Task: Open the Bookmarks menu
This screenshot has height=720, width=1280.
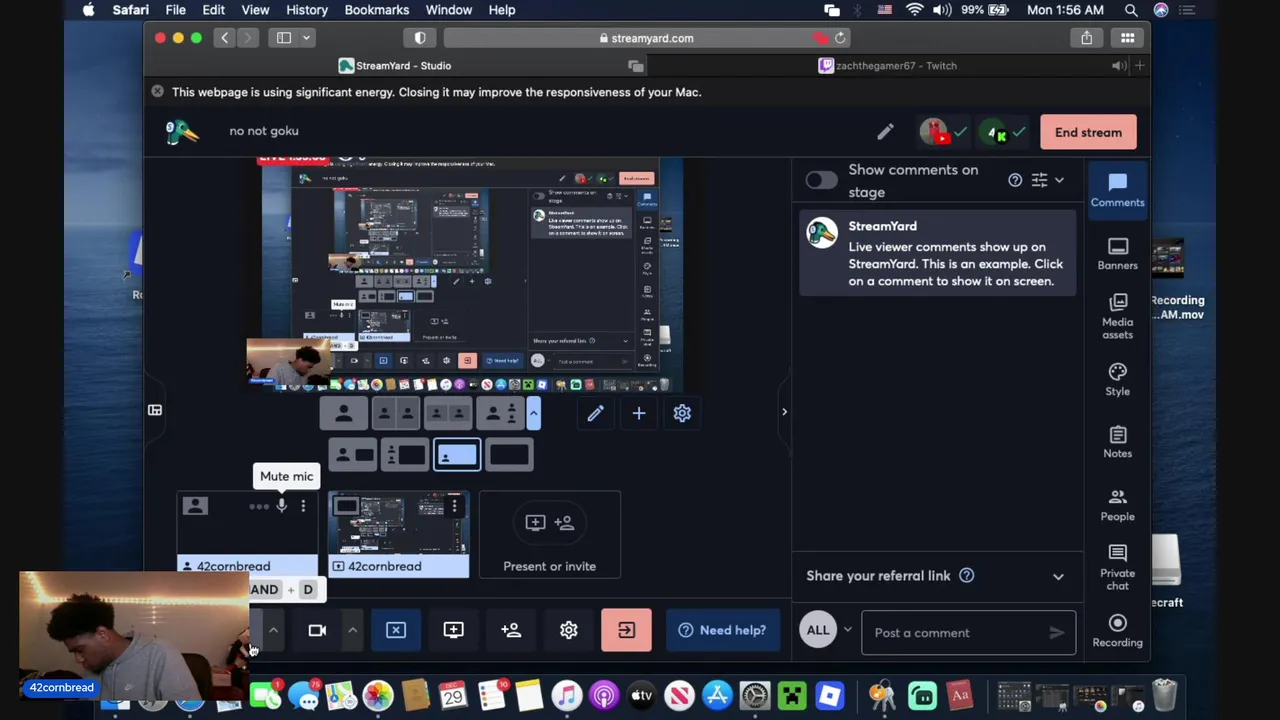Action: (376, 10)
